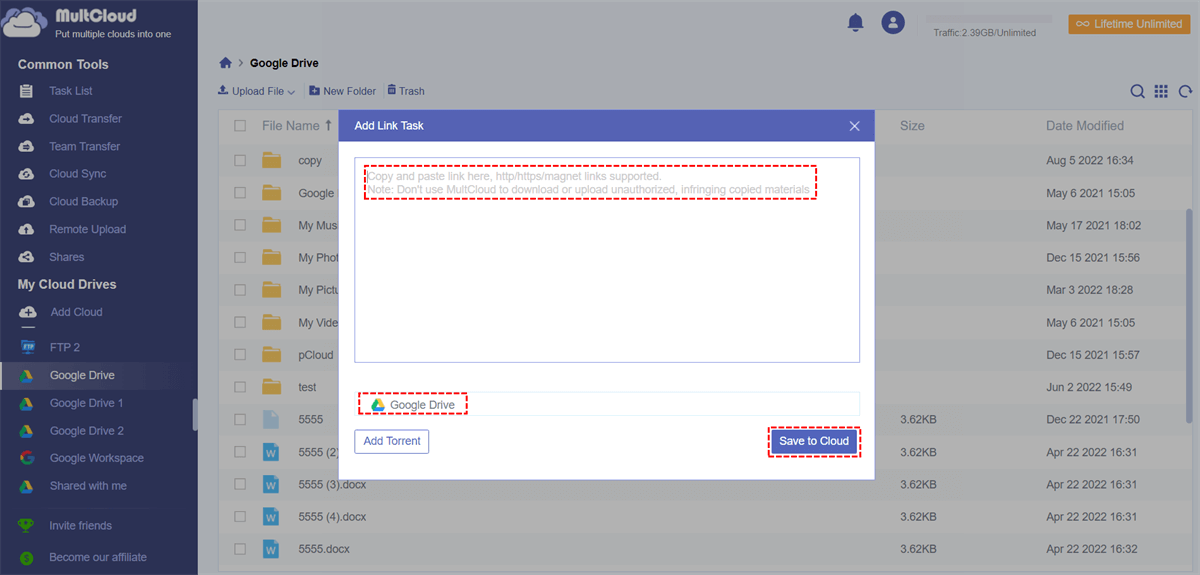
Task: Click New Folder button
Action: click(342, 91)
